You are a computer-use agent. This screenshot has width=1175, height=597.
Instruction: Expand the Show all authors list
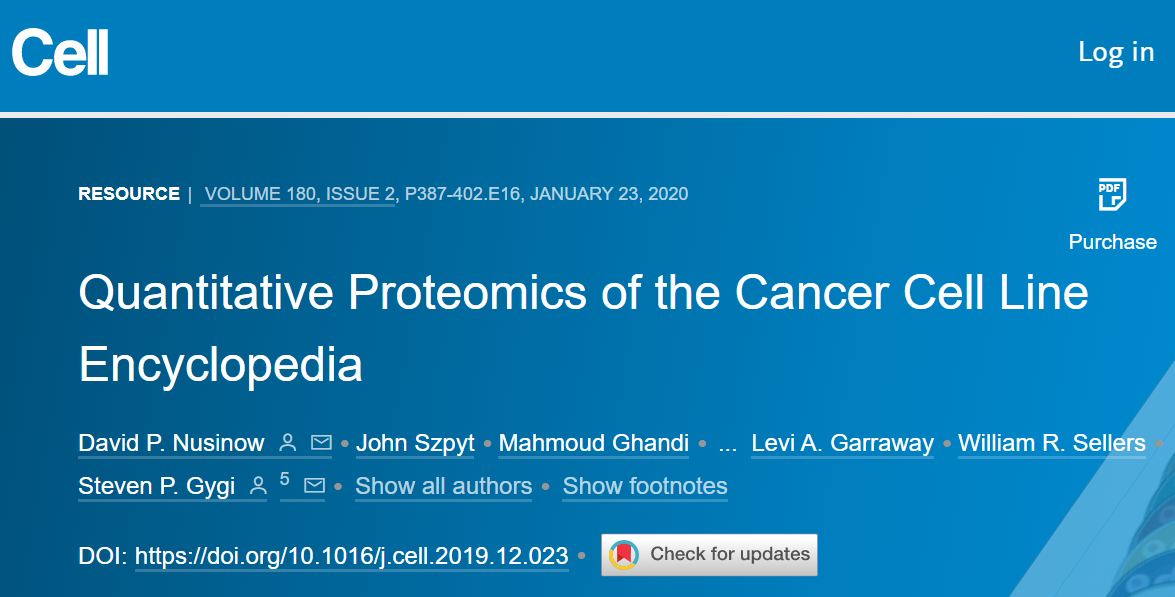(443, 487)
